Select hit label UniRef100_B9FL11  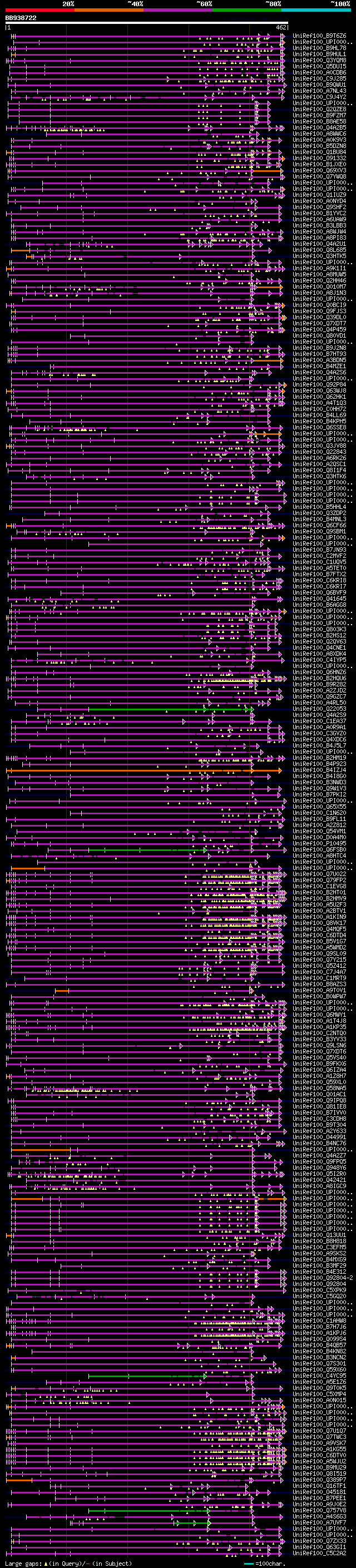319,819
